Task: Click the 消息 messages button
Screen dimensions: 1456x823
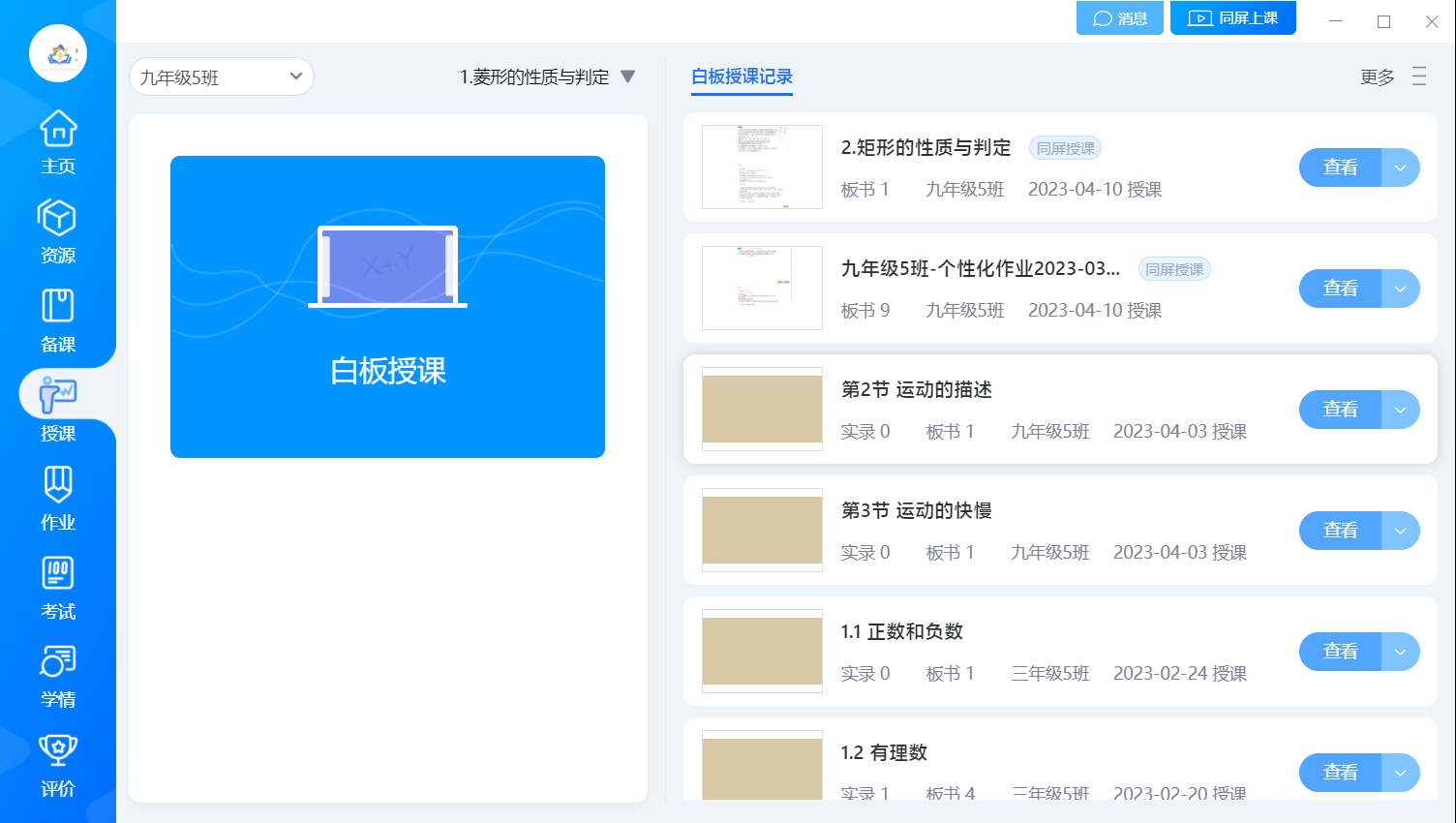Action: (x=1119, y=18)
